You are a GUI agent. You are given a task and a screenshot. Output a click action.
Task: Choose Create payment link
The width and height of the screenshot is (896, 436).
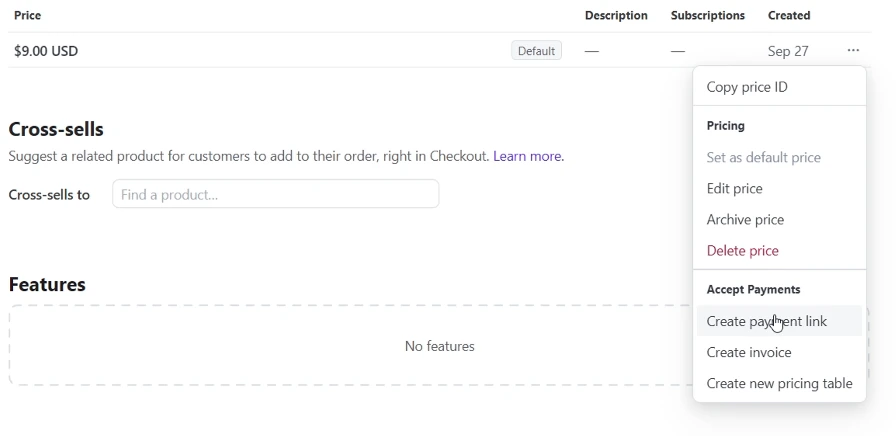point(766,321)
